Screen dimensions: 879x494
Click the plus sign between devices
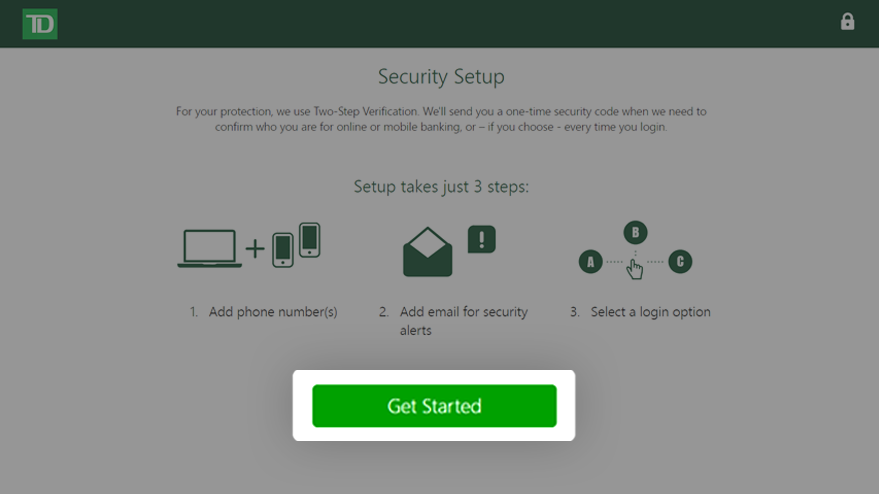[255, 248]
